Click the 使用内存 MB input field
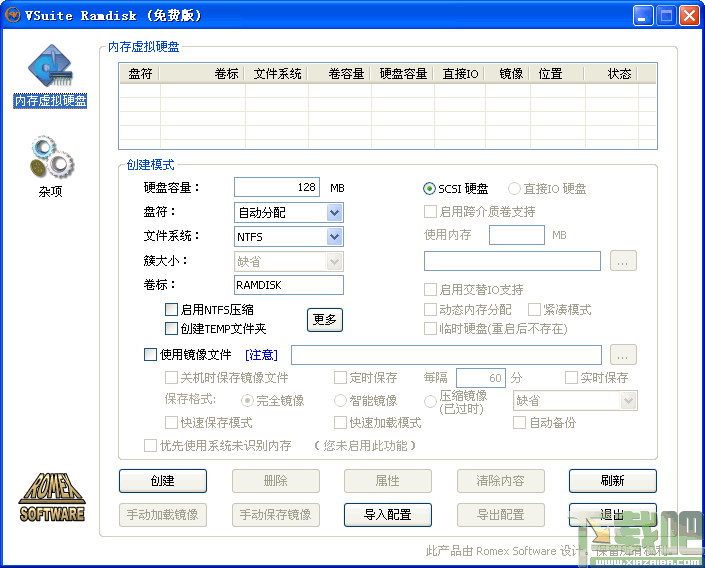Screen dimensions: 705x568 click(x=517, y=235)
